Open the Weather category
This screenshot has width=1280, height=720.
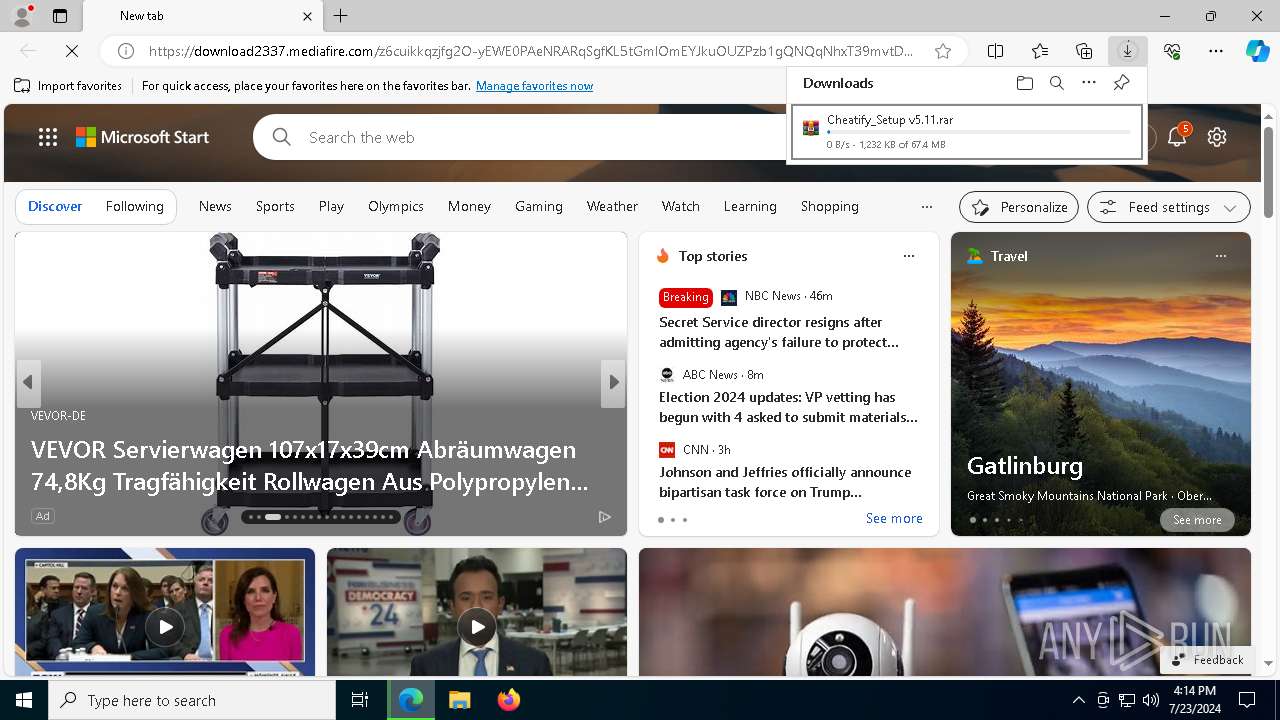coord(612,206)
